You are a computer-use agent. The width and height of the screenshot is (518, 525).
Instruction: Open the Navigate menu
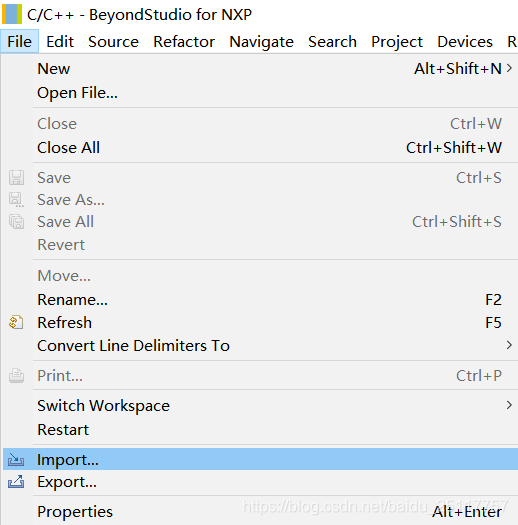coord(261,42)
